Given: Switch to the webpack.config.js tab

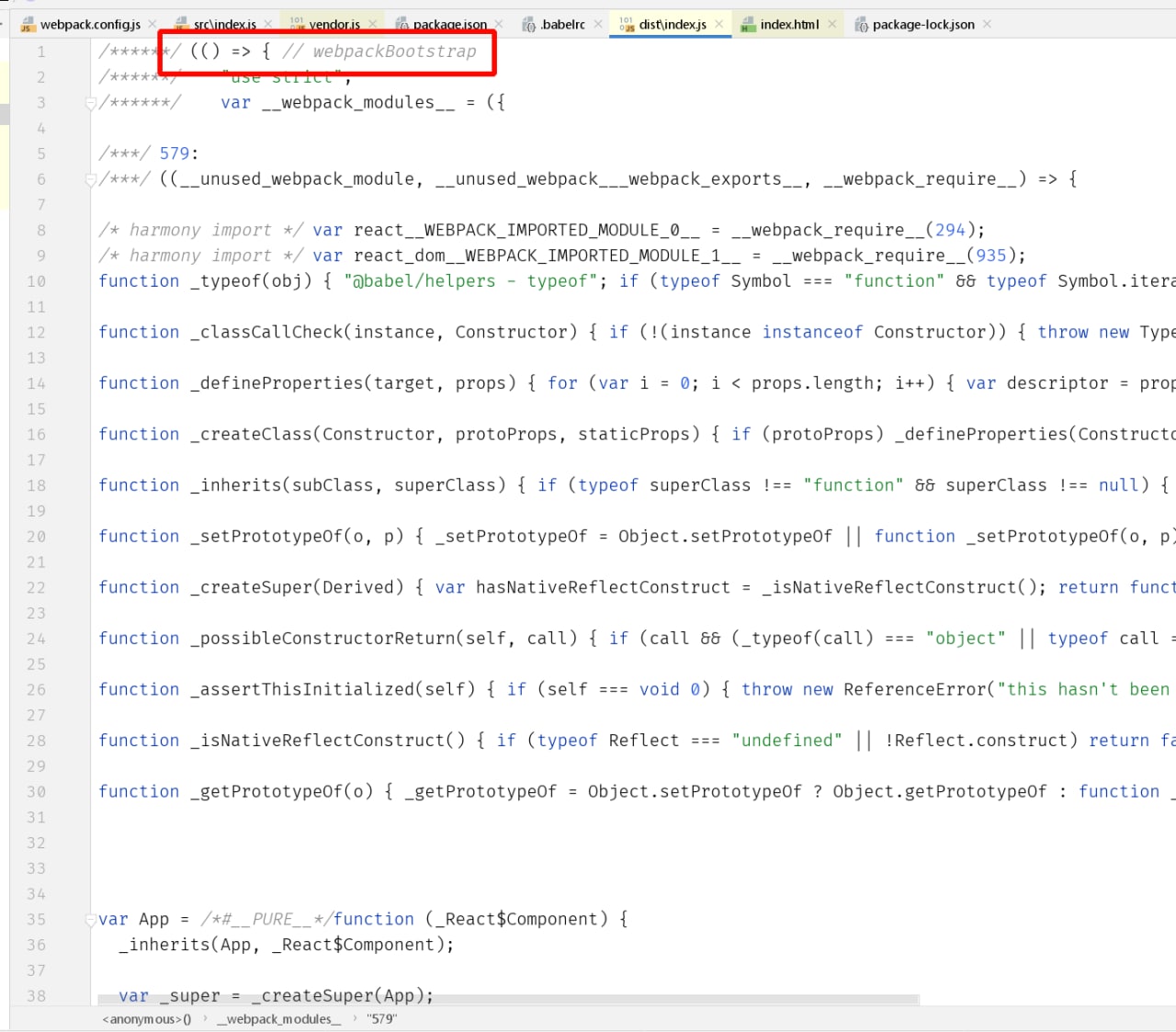Looking at the screenshot, I should tap(89, 25).
